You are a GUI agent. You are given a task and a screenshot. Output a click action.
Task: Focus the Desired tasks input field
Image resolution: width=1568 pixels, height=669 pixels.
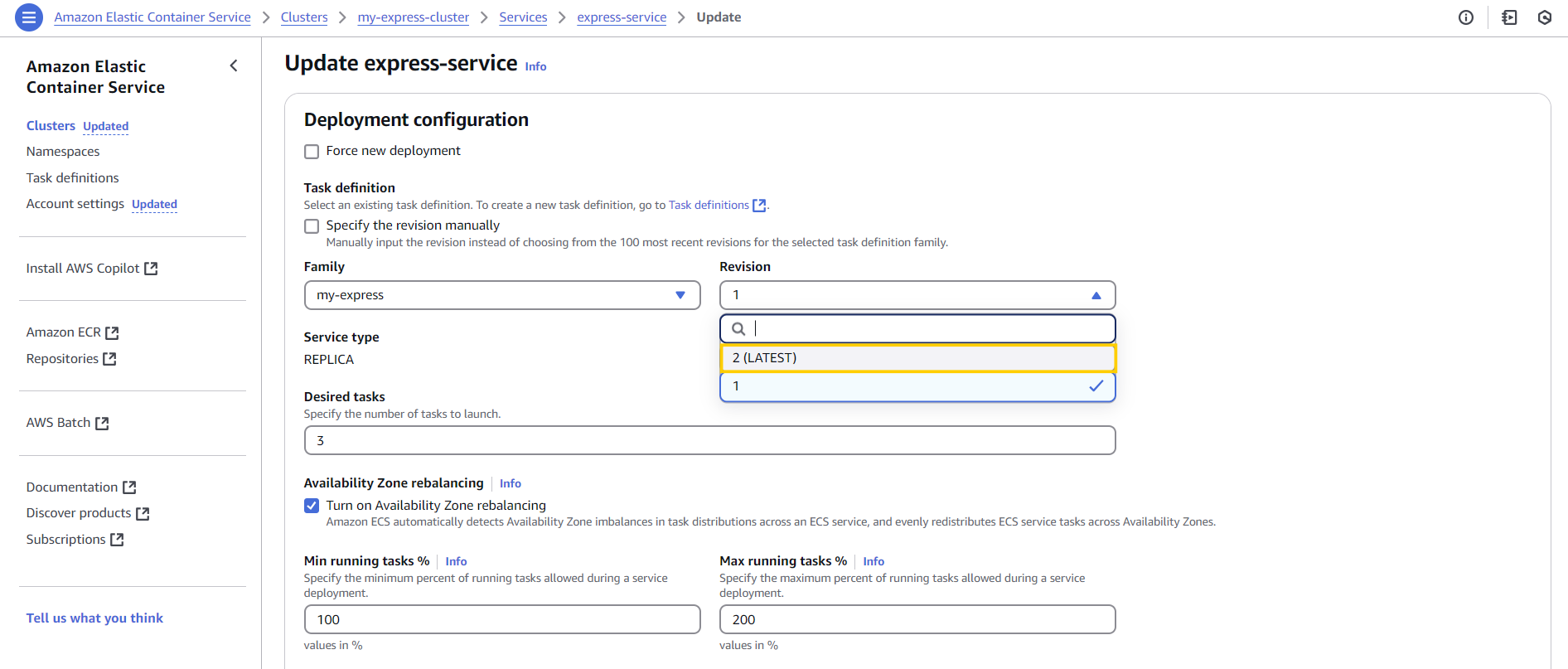tap(709, 440)
